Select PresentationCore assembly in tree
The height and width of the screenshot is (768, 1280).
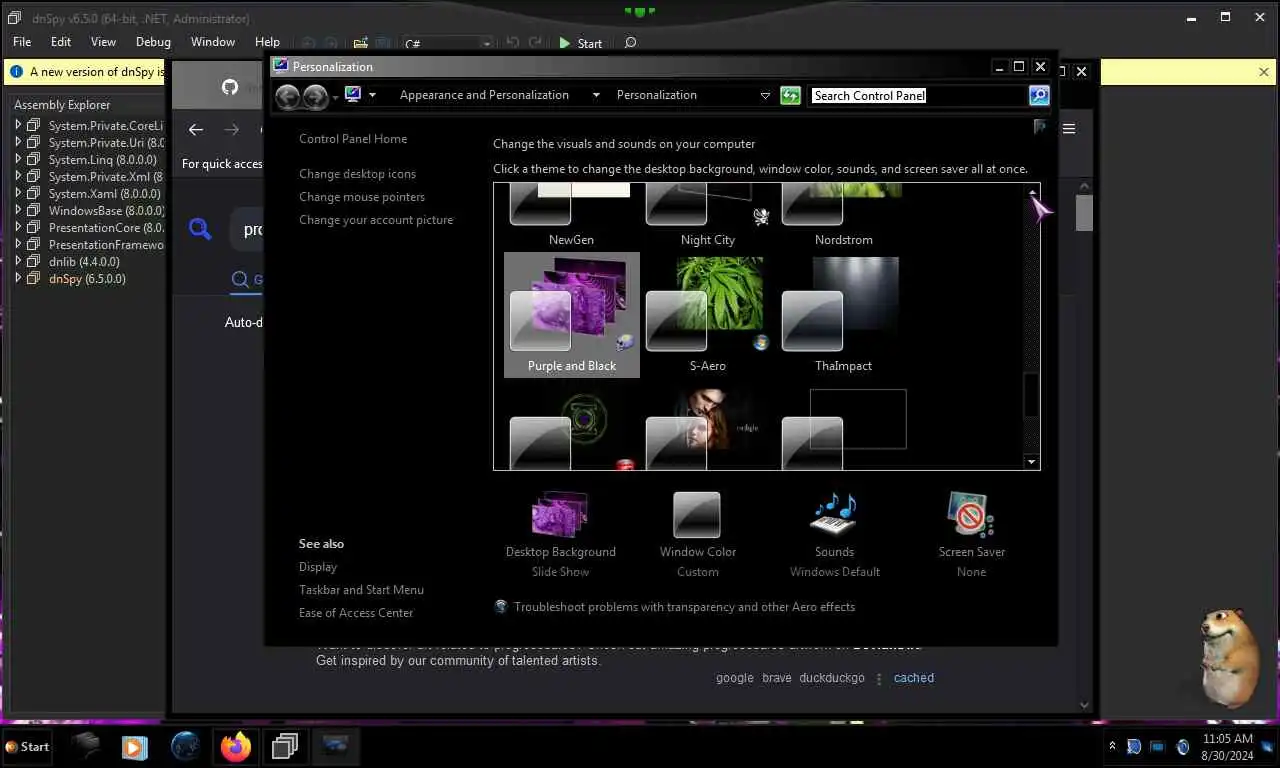tap(106, 228)
